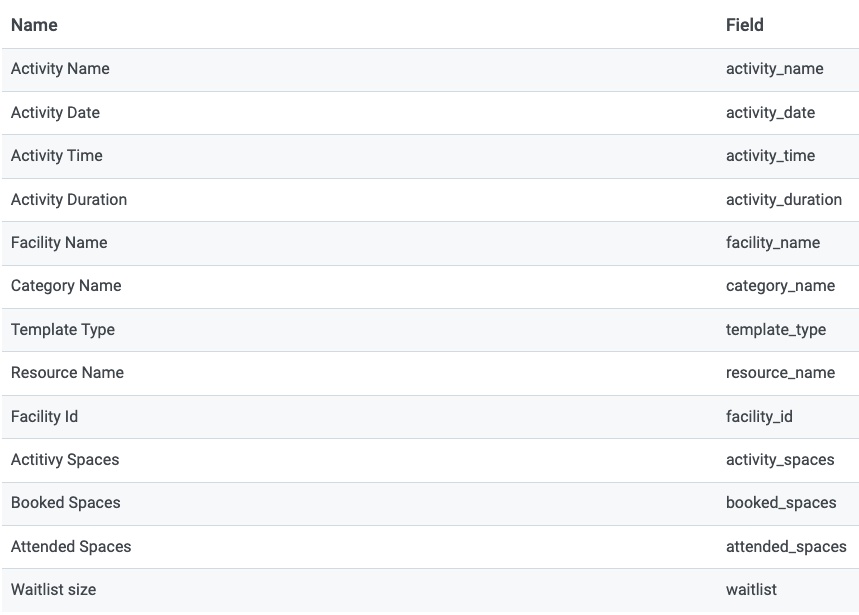Click the waitlist field value
The image size is (859, 615).
tap(751, 590)
